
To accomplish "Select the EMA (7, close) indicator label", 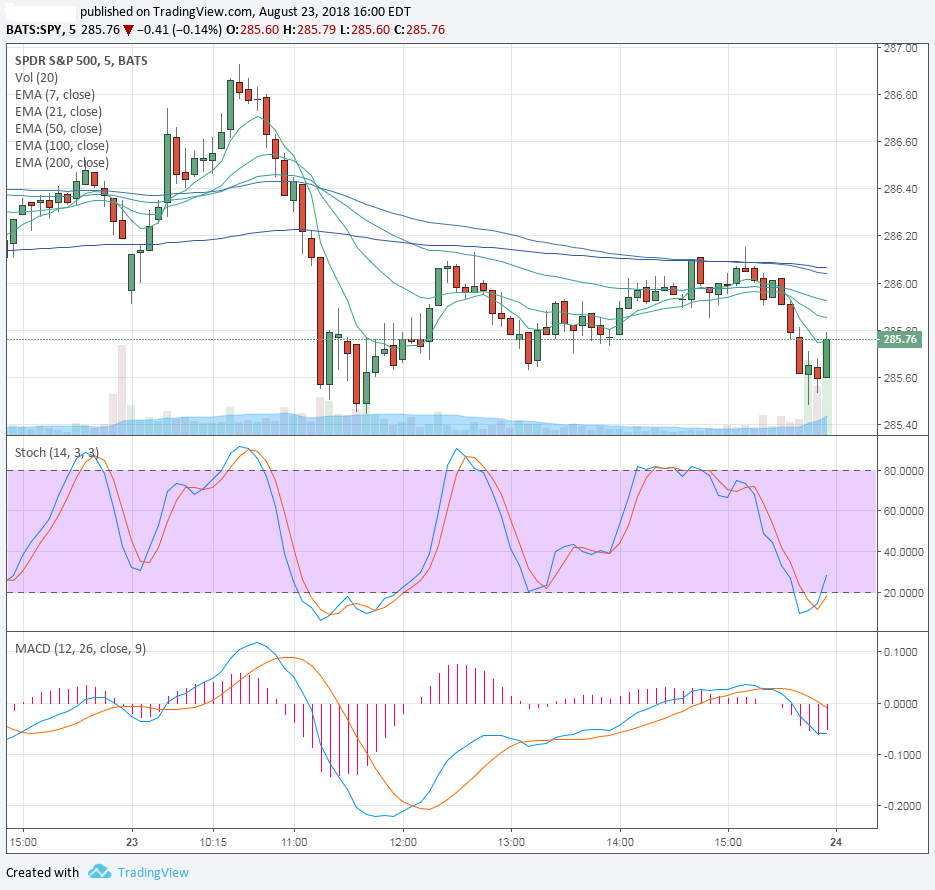I will pos(55,95).
